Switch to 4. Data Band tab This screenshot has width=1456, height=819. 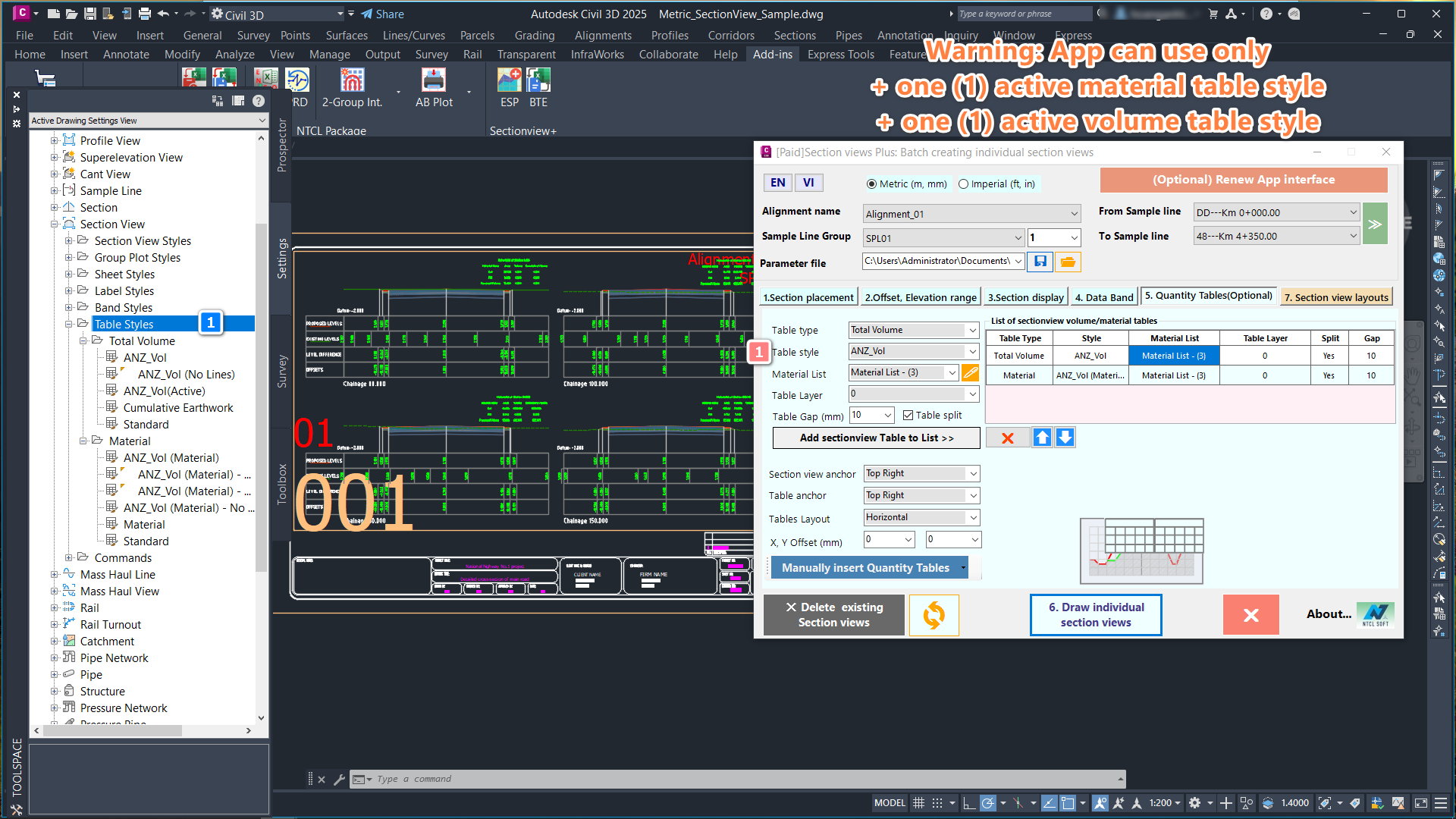(x=1103, y=297)
